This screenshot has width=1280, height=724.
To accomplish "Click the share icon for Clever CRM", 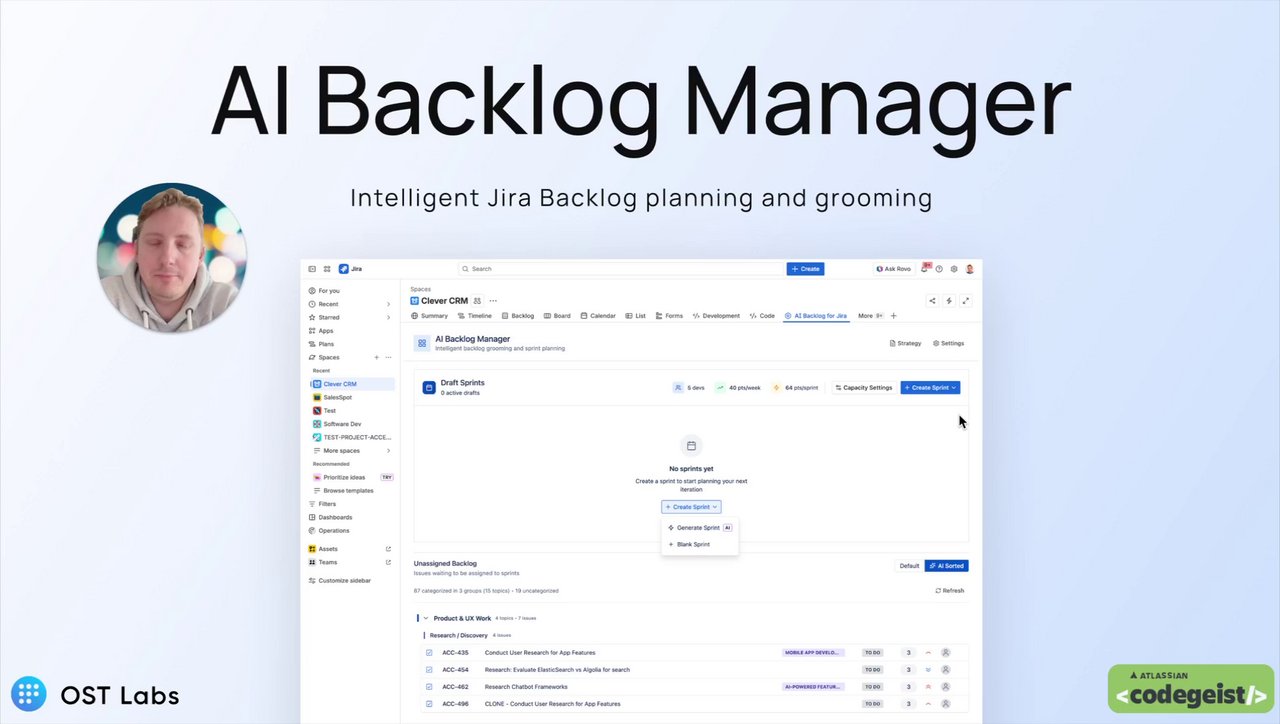I will (932, 301).
